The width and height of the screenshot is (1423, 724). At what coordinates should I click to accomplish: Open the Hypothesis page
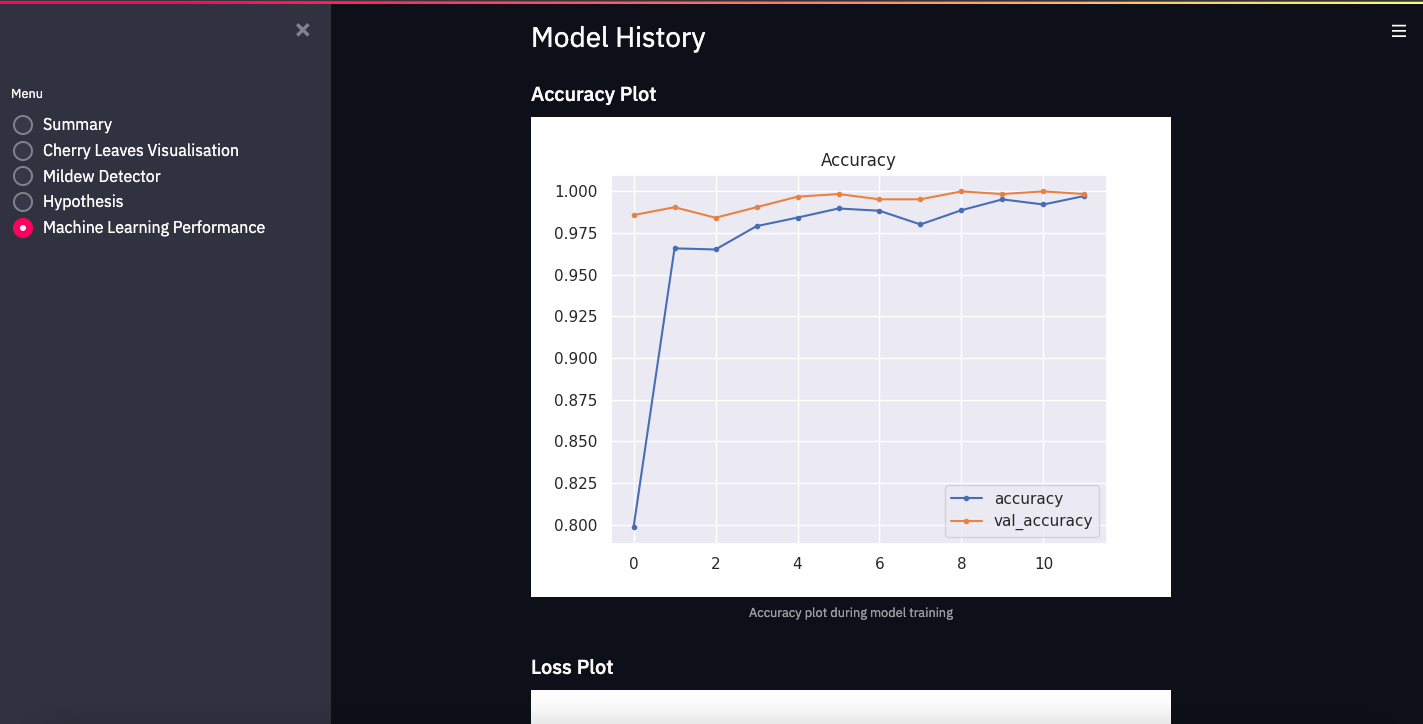tap(84, 201)
